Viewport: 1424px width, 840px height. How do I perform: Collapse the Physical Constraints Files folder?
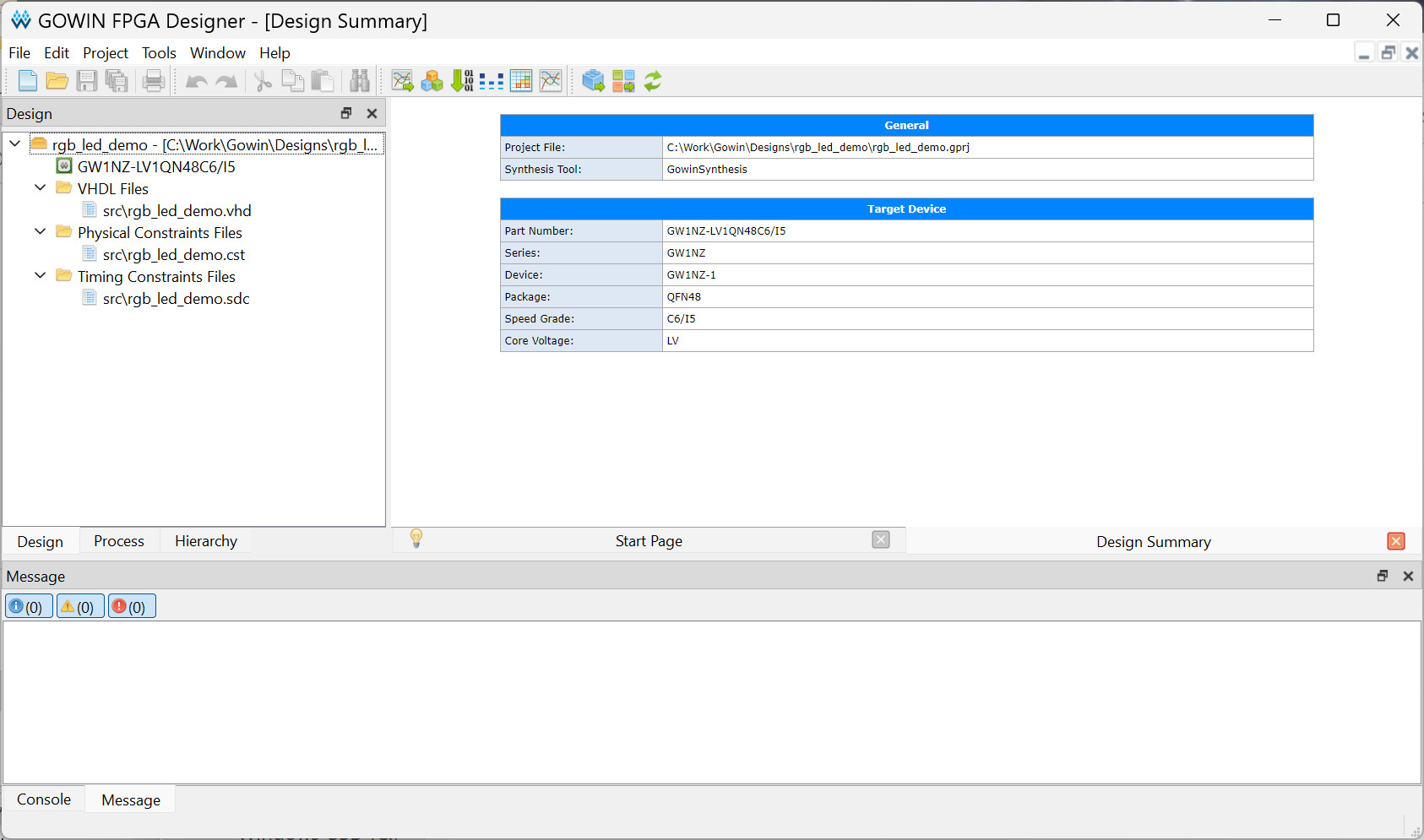(x=41, y=231)
